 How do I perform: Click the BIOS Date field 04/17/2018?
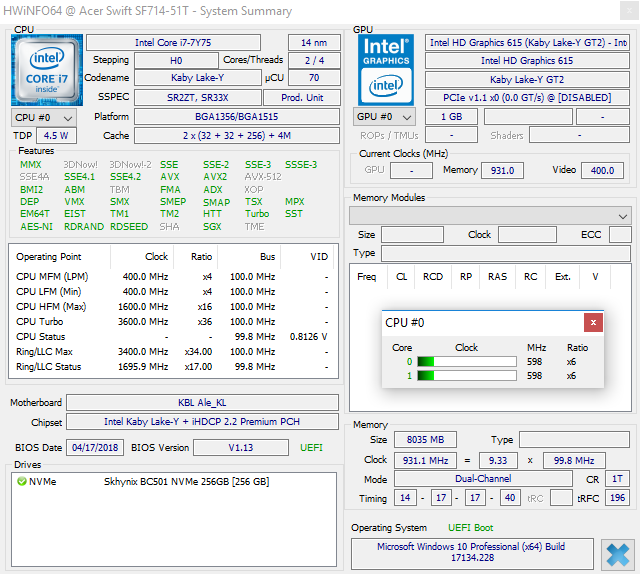[94, 447]
